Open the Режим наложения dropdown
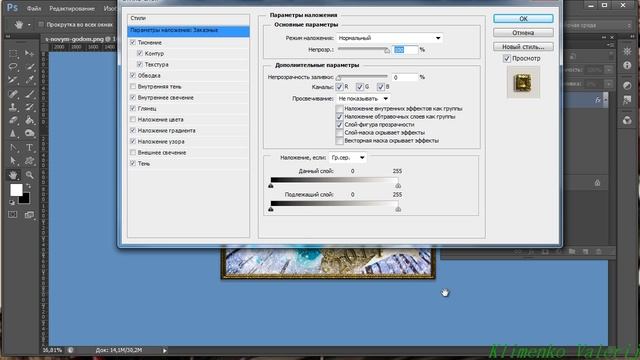Screen dimensions: 640x360 tap(389, 38)
